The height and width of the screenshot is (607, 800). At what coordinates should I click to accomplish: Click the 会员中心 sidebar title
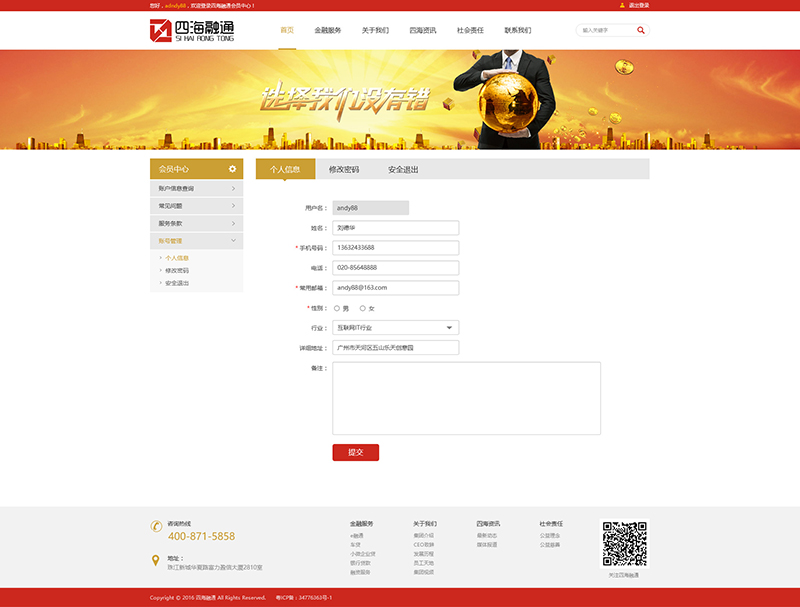pos(173,169)
